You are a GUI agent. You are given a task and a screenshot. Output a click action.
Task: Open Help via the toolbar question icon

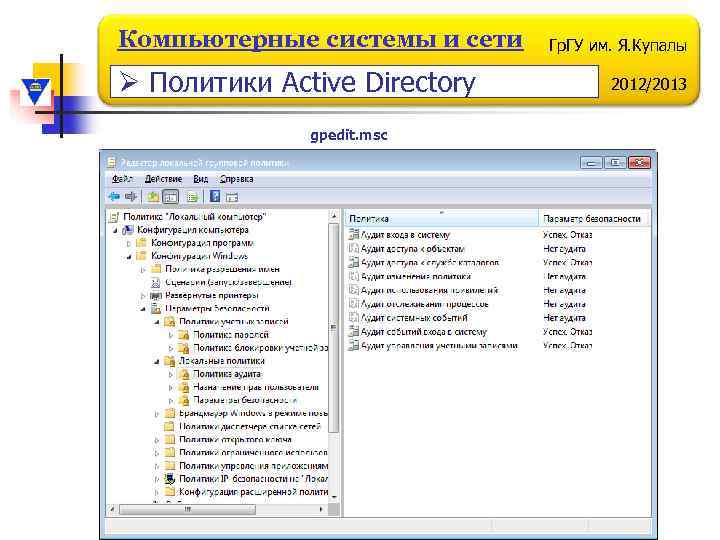coord(214,197)
